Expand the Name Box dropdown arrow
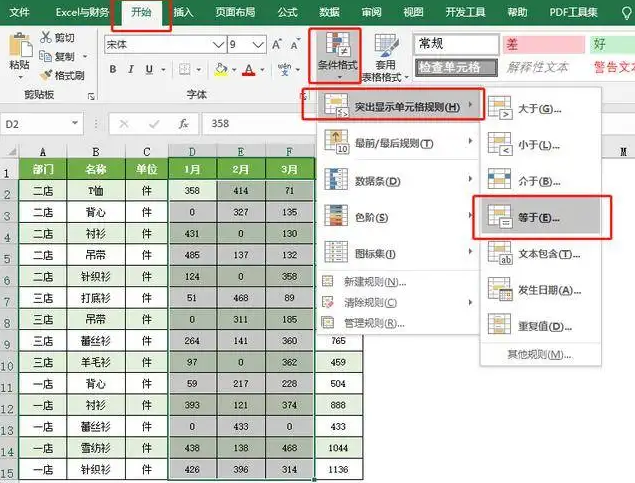This screenshot has width=635, height=483. [x=75, y=123]
